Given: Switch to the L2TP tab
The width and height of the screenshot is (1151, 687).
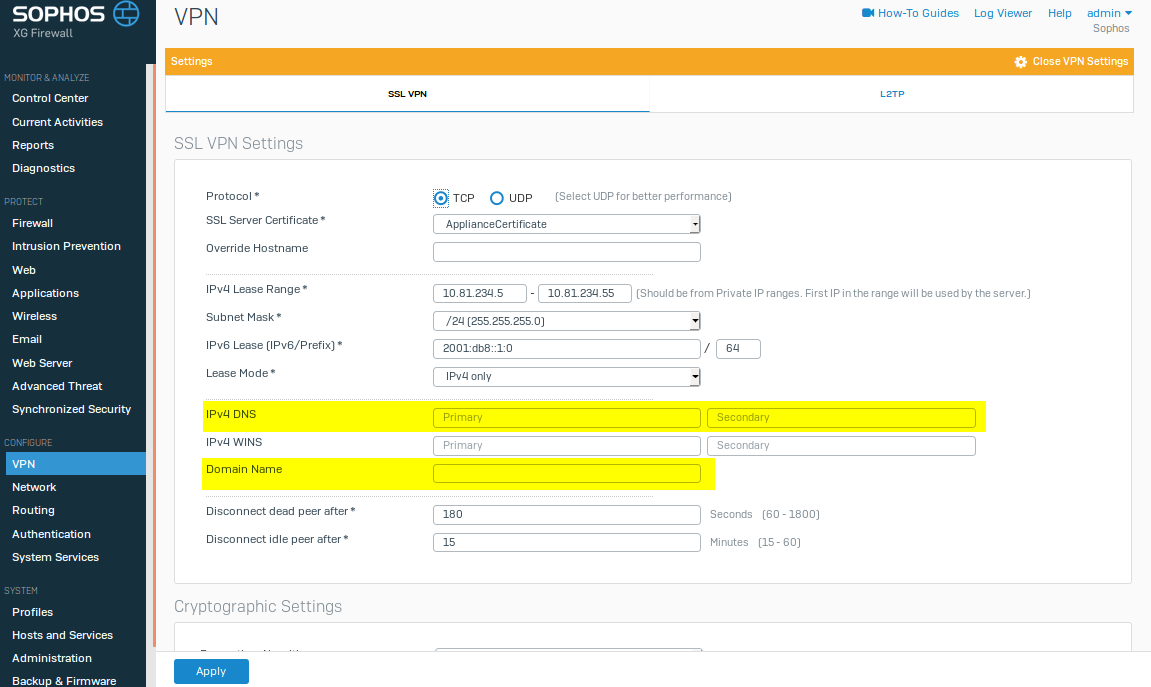Looking at the screenshot, I should (x=892, y=94).
